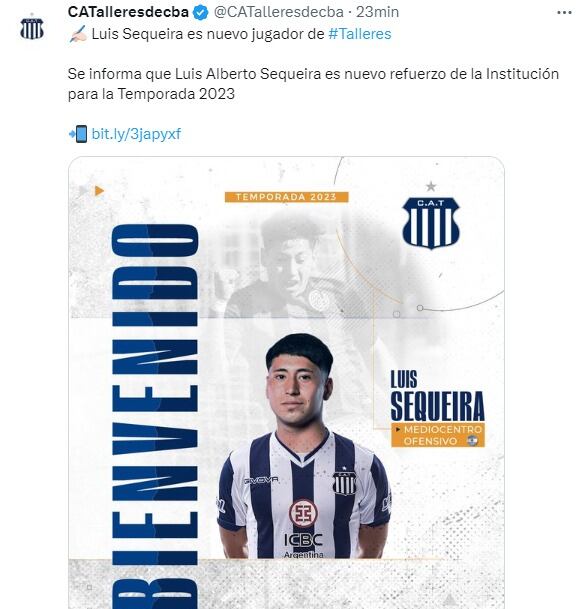Click the grey star above the crest
The image size is (578, 609).
click(x=431, y=186)
